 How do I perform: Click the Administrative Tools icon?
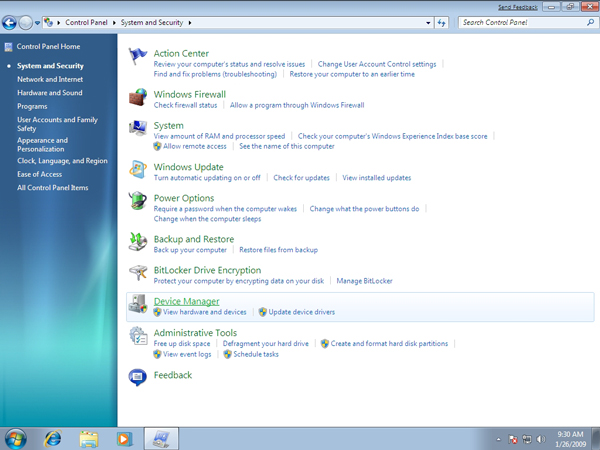pyautogui.click(x=138, y=338)
